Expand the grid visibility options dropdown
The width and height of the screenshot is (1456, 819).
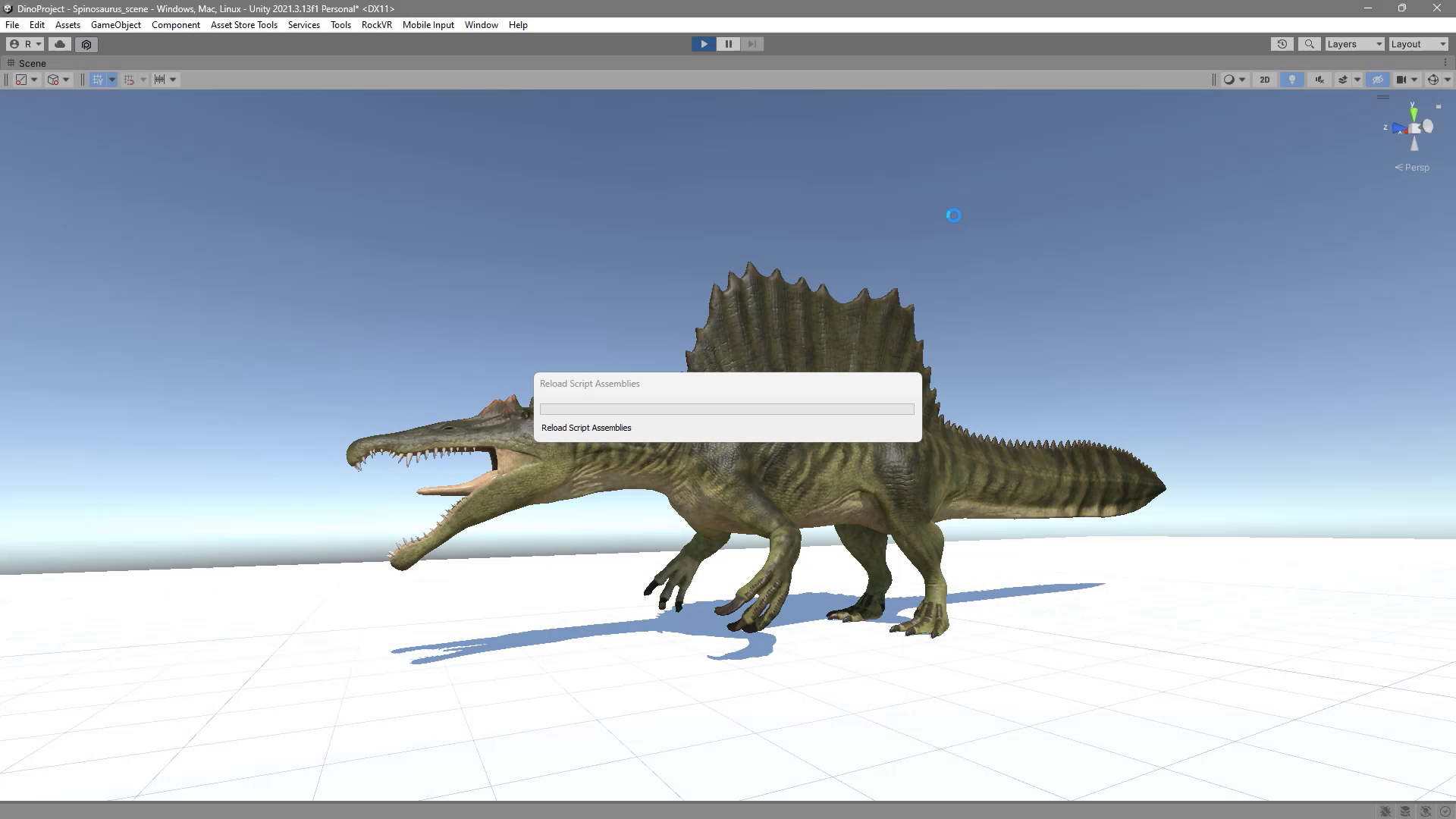click(112, 80)
